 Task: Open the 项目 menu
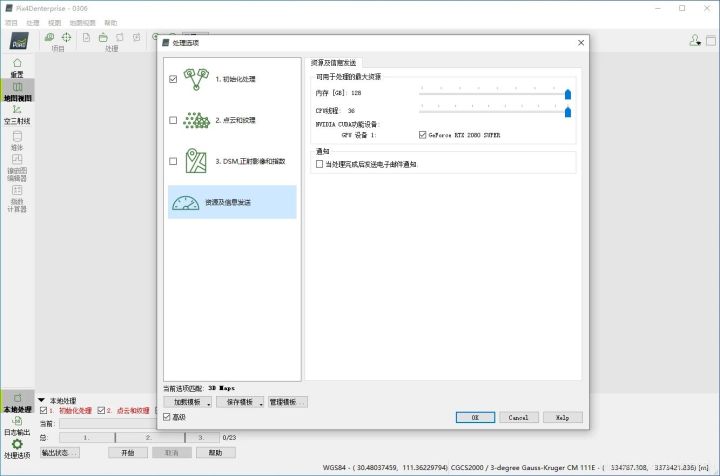11,22
